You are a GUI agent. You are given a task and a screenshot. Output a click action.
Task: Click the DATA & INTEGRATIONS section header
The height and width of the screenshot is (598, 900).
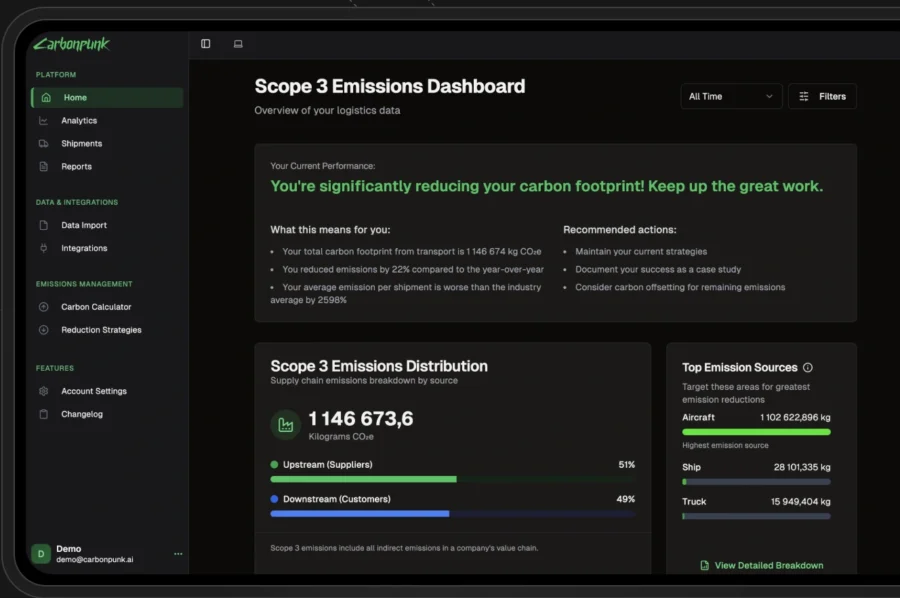pos(77,202)
